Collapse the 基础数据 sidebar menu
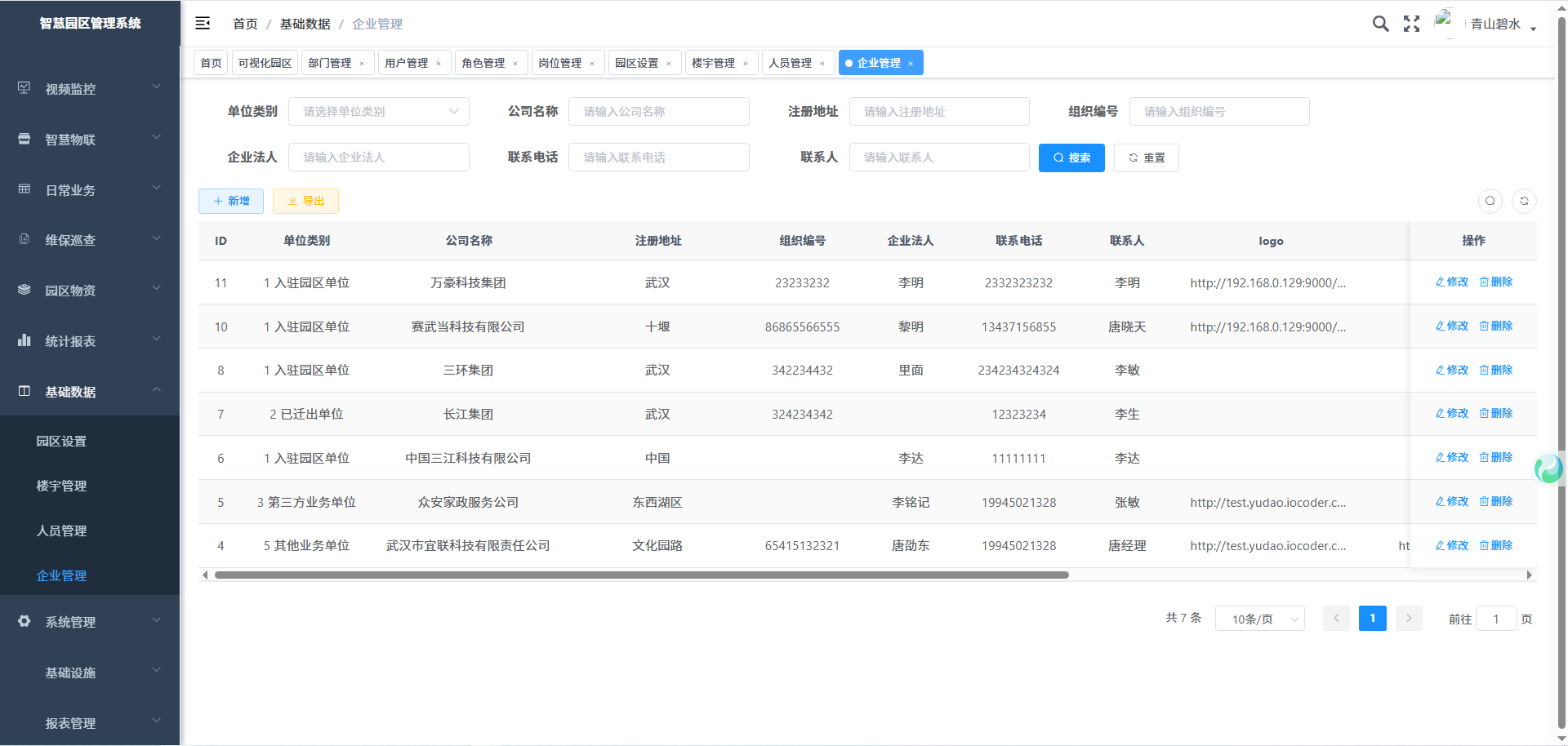Viewport: 1568px width, 746px height. tap(90, 392)
